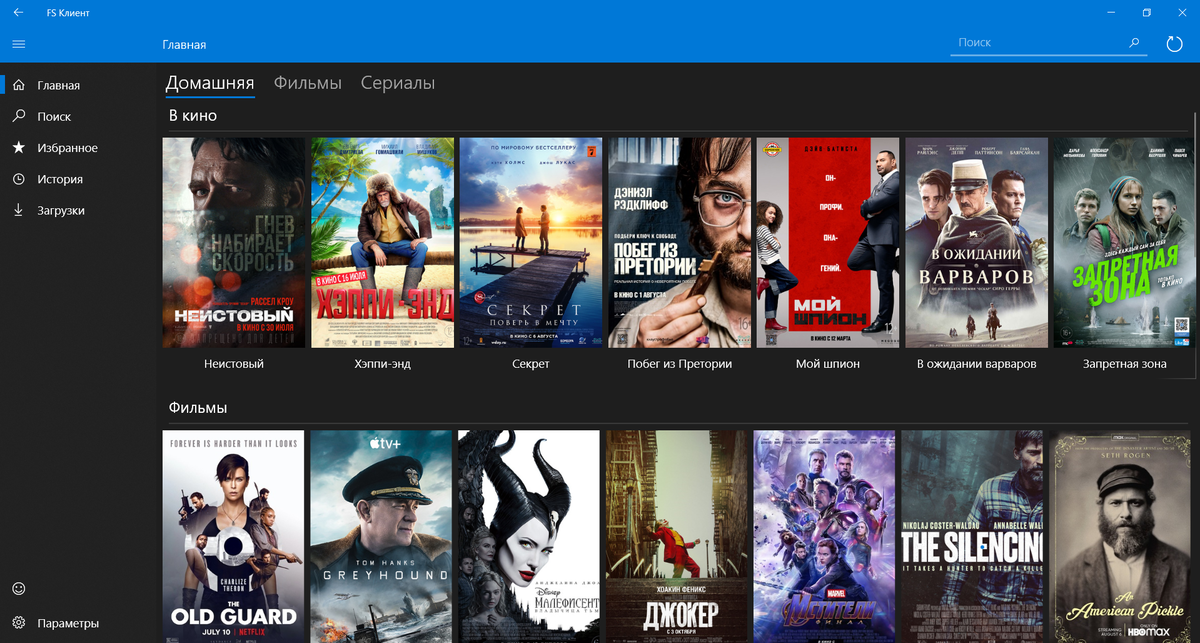The image size is (1200, 643).
Task: Open the Мстители Финал movie poster
Action: (x=825, y=536)
